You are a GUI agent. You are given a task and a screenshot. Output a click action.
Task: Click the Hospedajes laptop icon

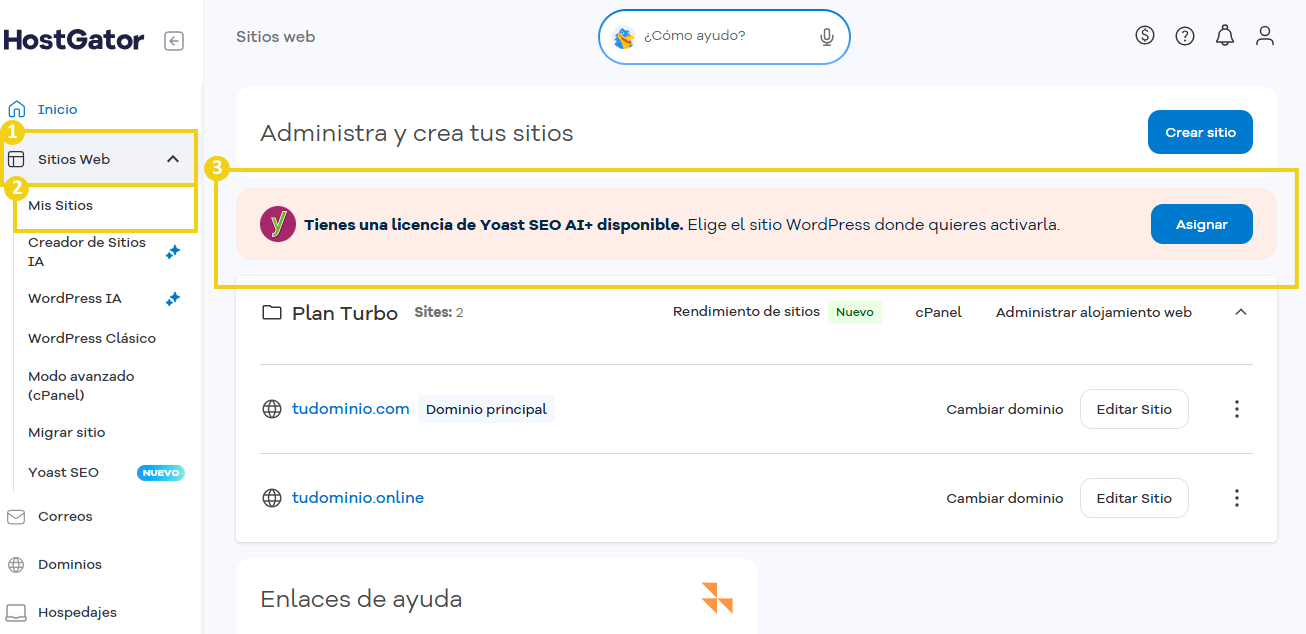[16, 612]
